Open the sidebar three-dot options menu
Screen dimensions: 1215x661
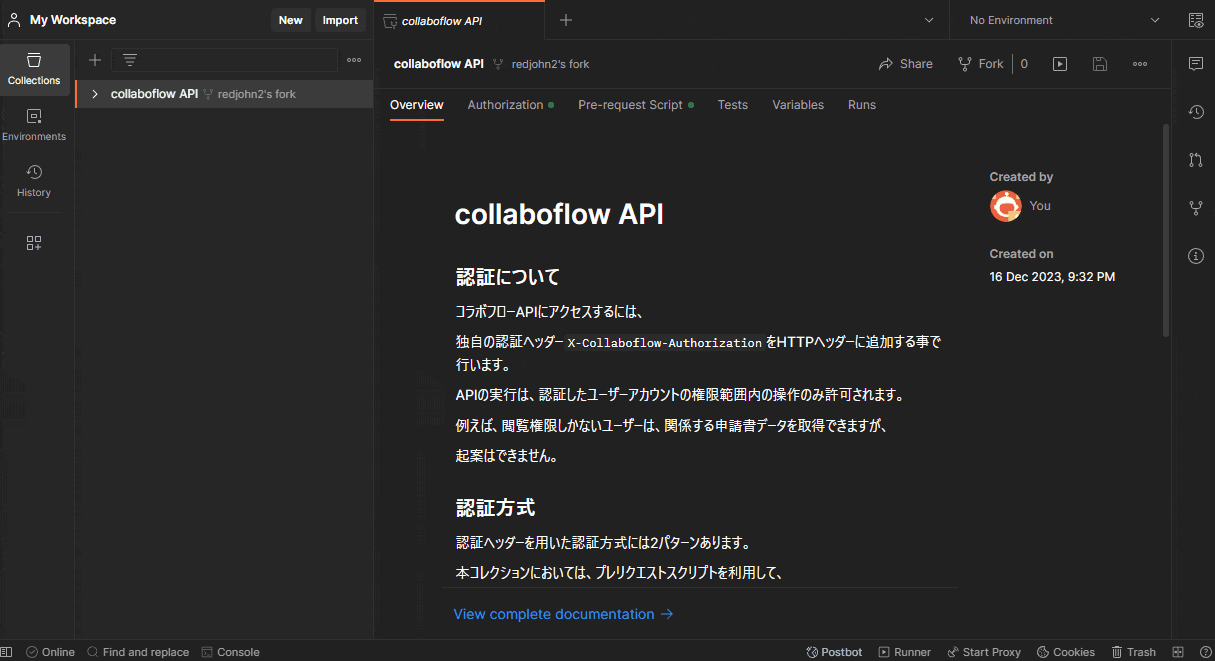click(354, 60)
